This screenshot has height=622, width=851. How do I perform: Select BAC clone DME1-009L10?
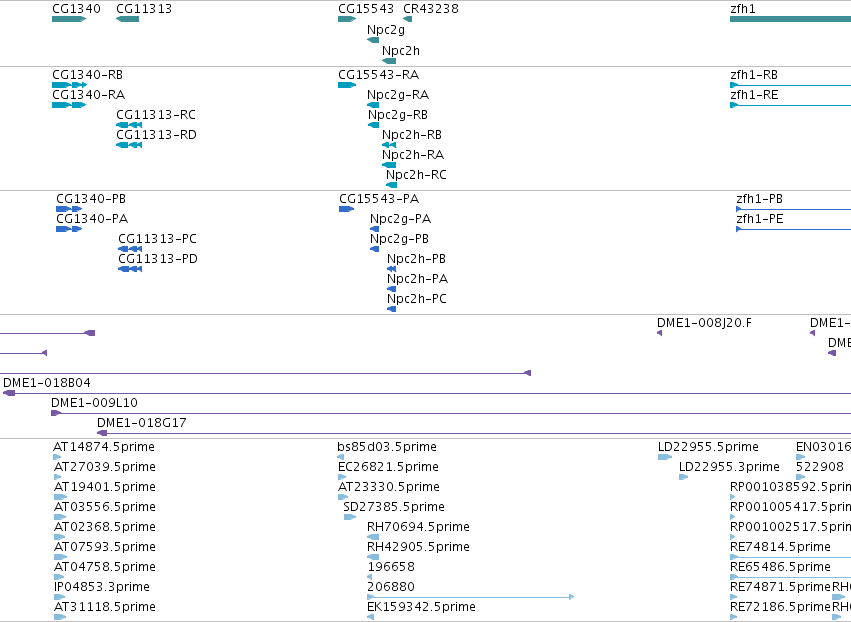94,403
